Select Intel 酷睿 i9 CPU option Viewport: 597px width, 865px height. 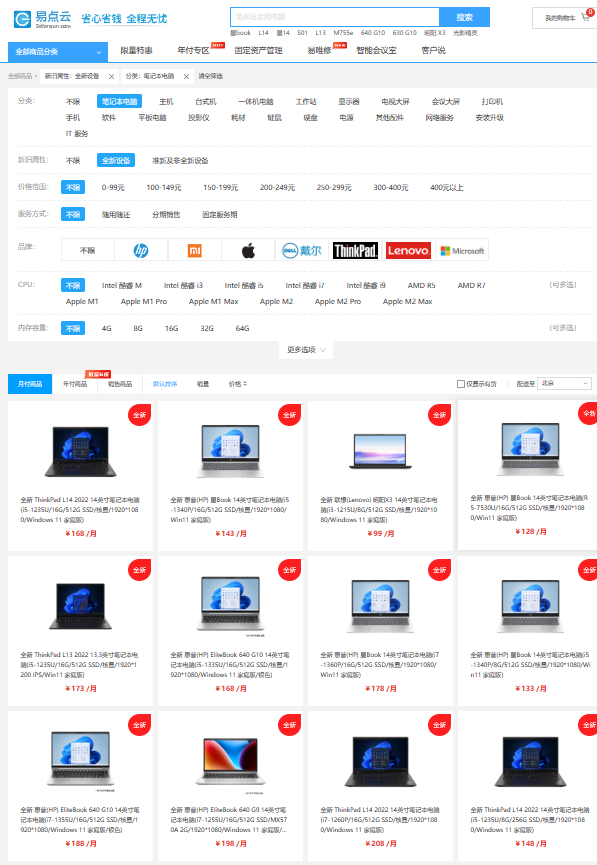366,285
